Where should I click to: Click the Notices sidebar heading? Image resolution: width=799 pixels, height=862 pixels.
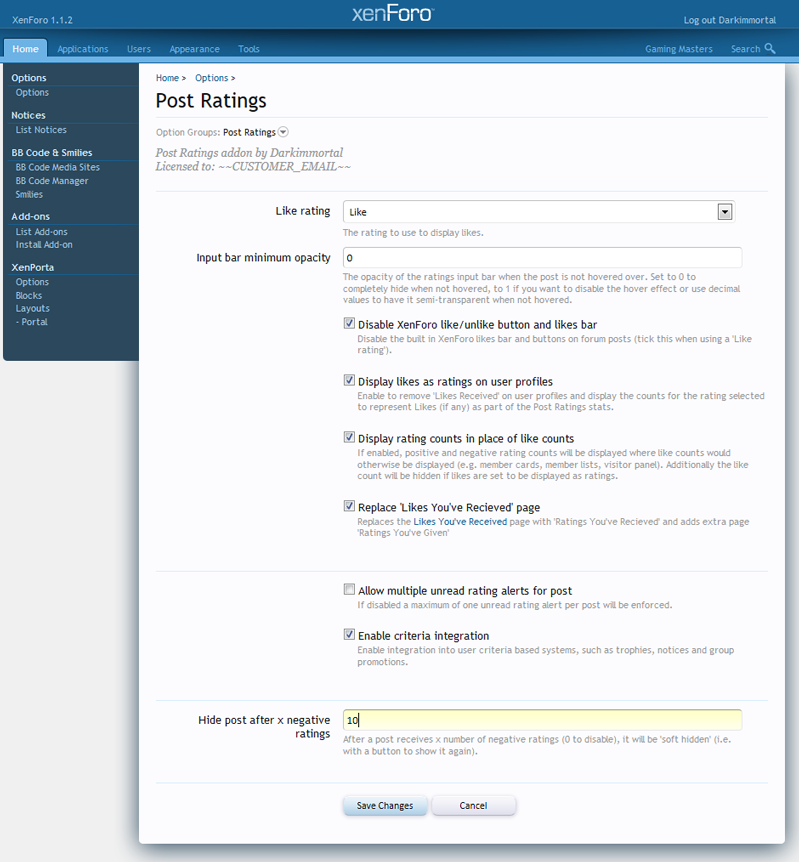pos(29,115)
